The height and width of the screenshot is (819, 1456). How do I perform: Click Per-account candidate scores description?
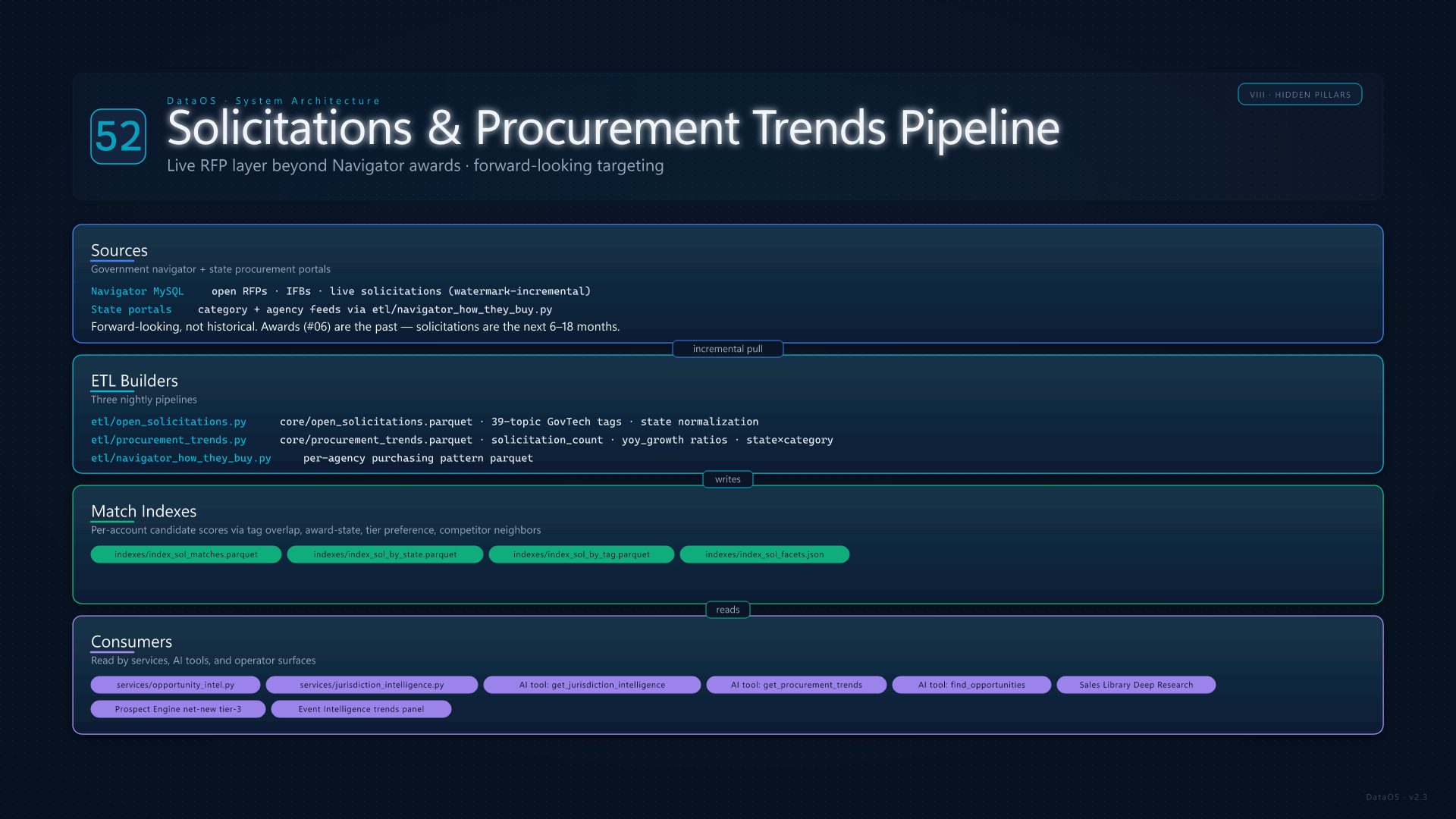click(316, 530)
